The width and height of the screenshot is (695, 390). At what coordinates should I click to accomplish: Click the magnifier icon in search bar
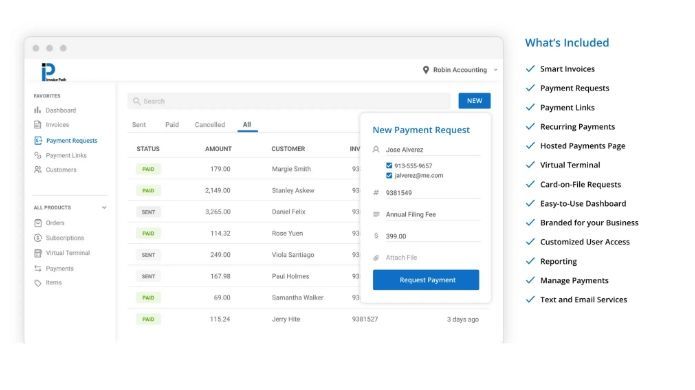(137, 101)
